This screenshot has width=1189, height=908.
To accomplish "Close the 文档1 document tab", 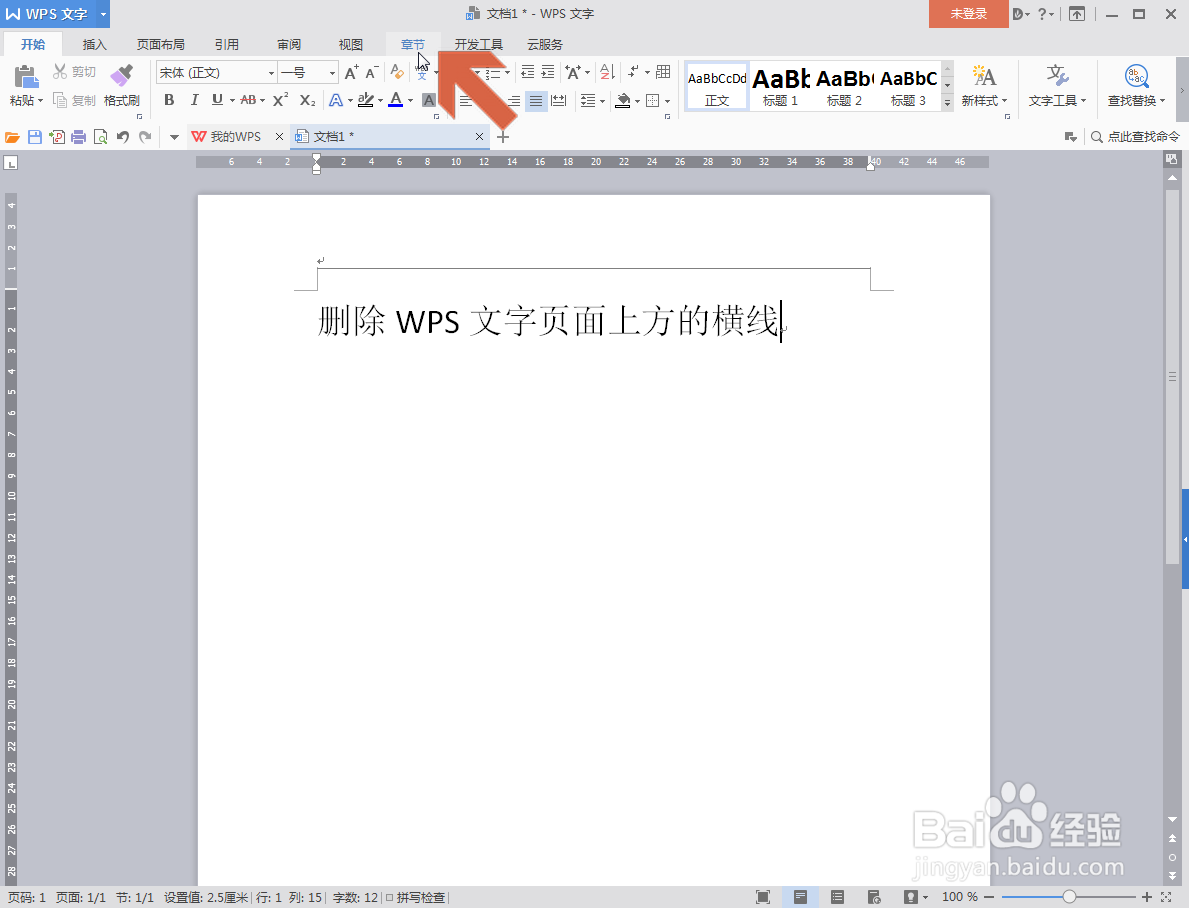I will 479,137.
